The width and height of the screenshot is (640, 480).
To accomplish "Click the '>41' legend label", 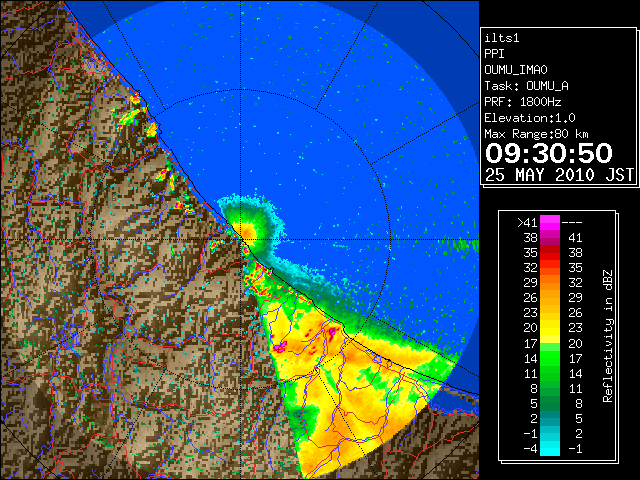I will click(x=527, y=222).
